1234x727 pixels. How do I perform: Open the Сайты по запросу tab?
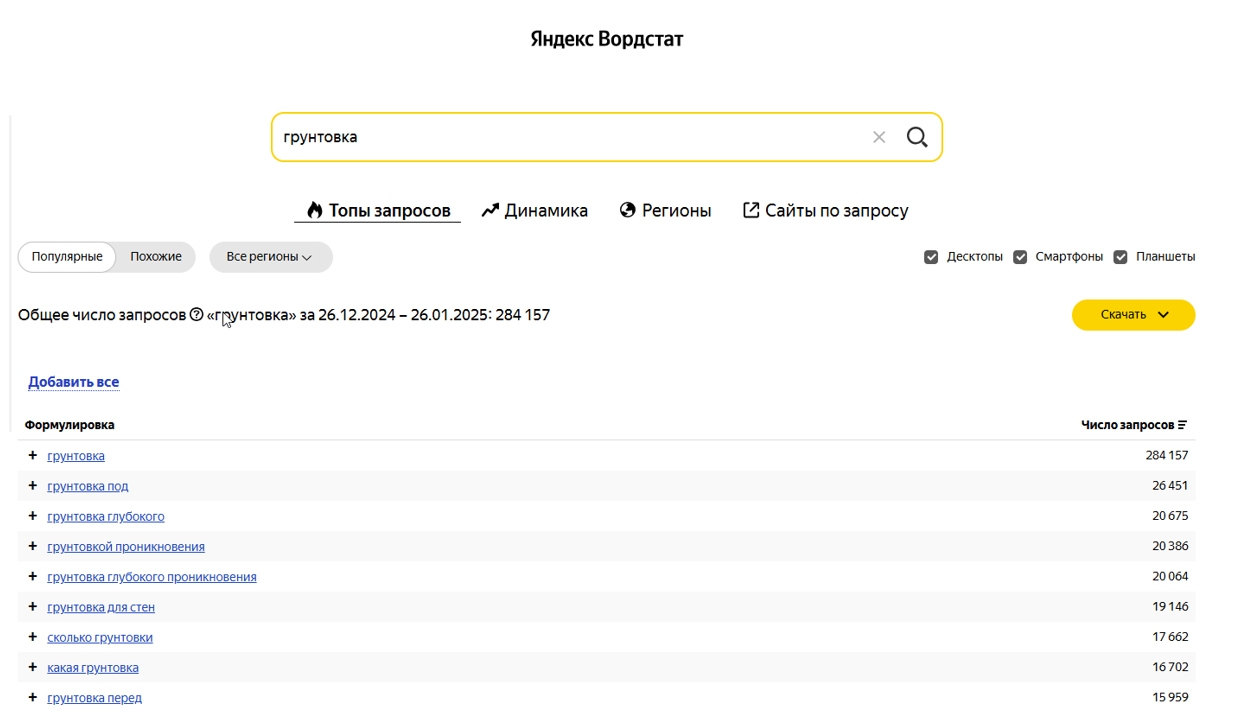(x=825, y=211)
